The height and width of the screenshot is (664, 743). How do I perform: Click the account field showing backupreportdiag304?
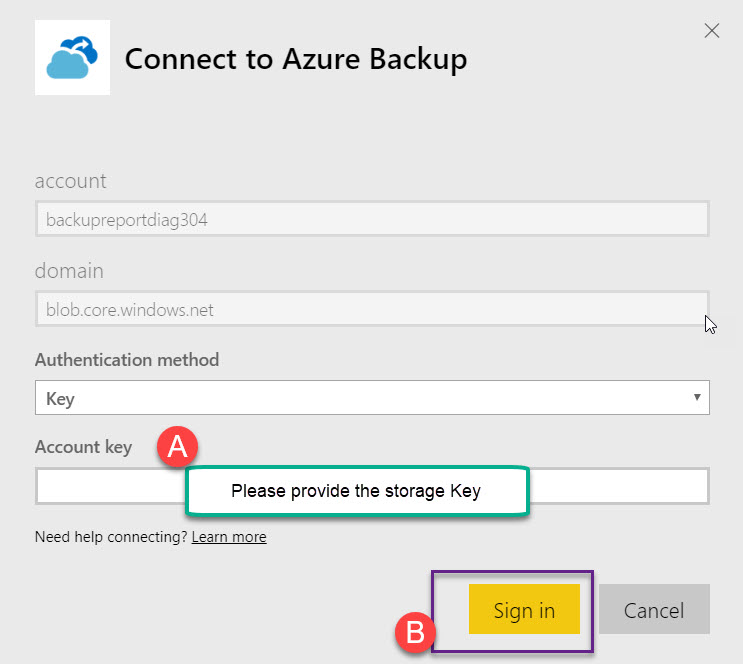click(x=371, y=219)
